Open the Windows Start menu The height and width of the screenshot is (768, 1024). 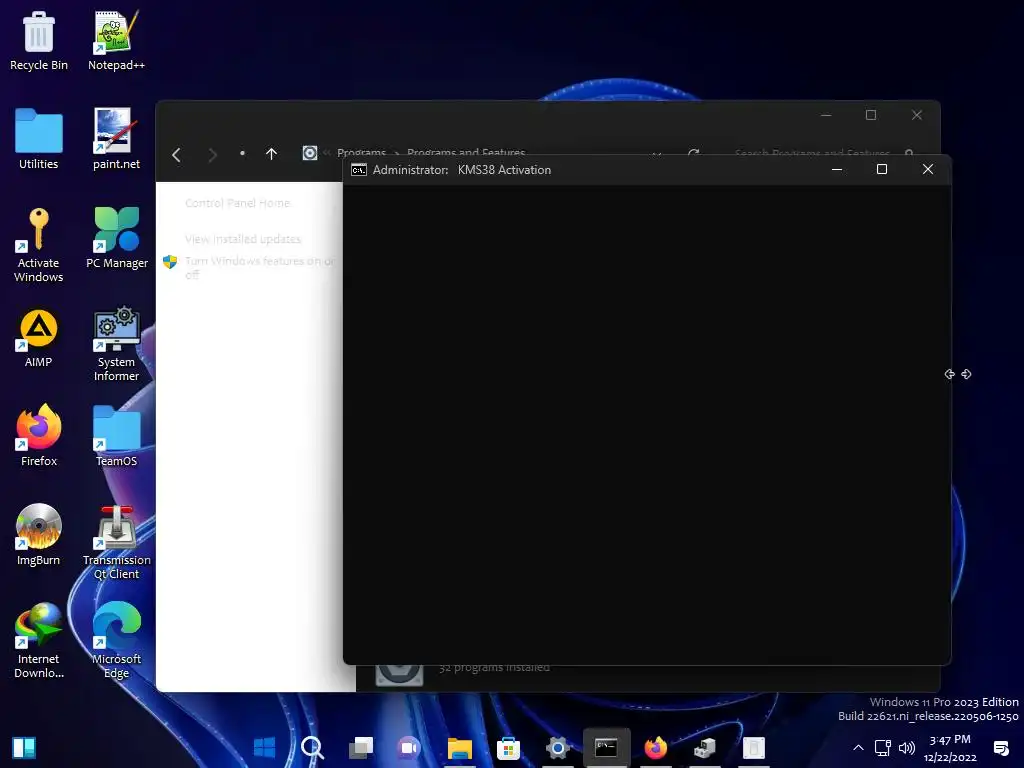(264, 748)
